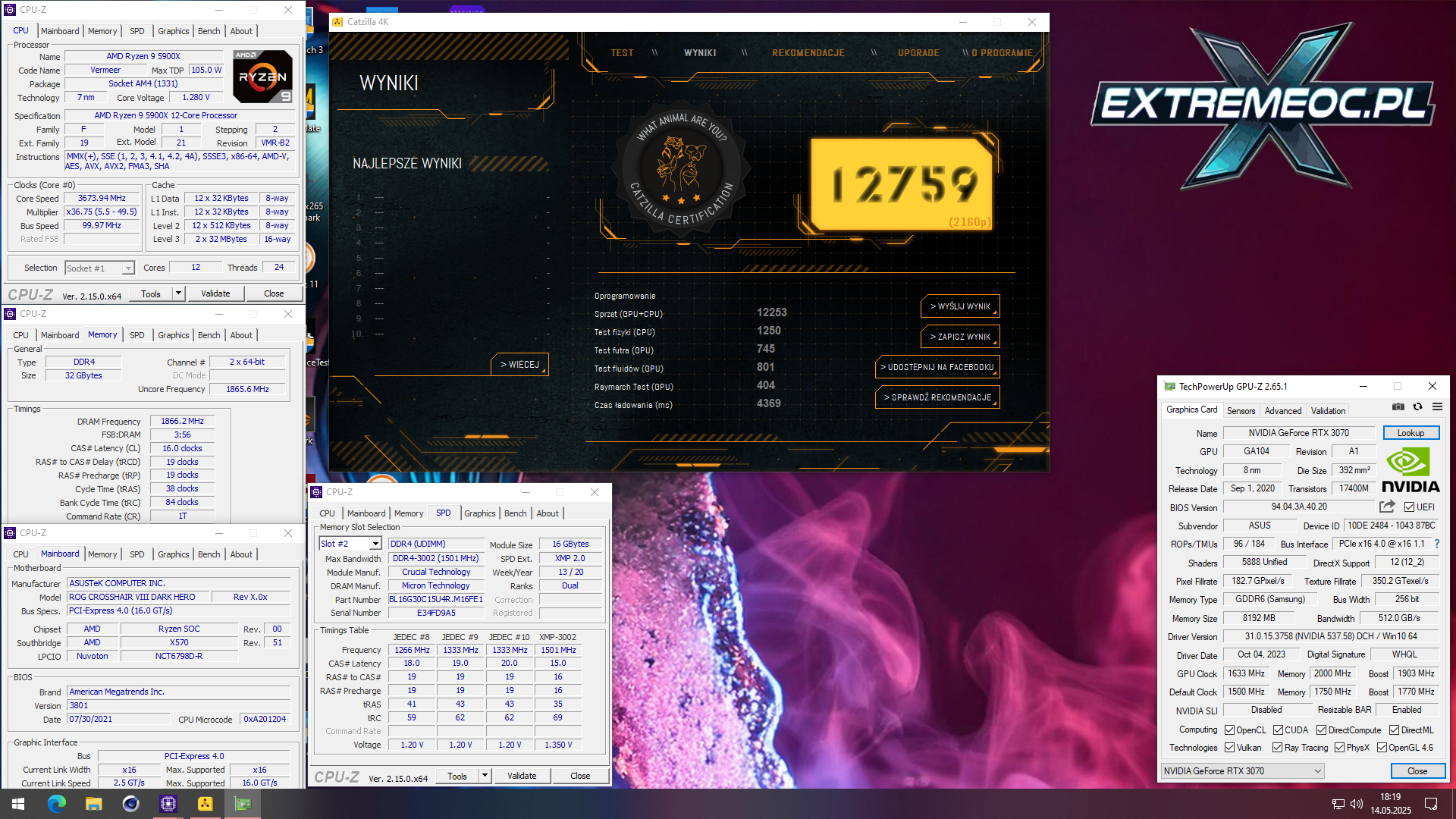Toggle the DirectML checkbox
This screenshot has height=819, width=1456.
[x=1394, y=730]
